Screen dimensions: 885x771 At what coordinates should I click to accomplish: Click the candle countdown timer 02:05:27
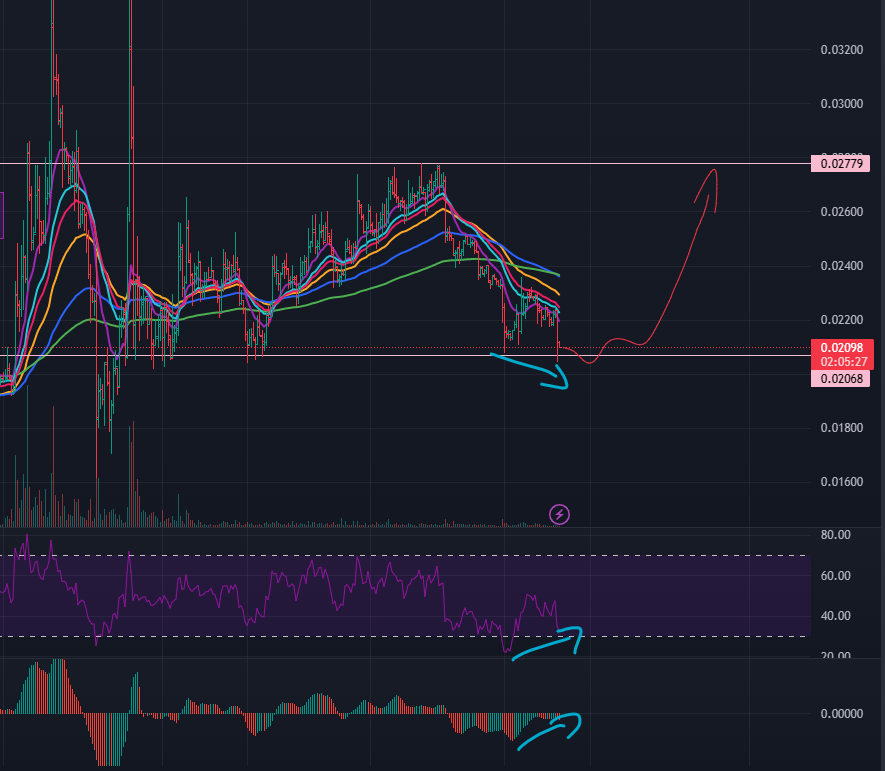tap(842, 362)
